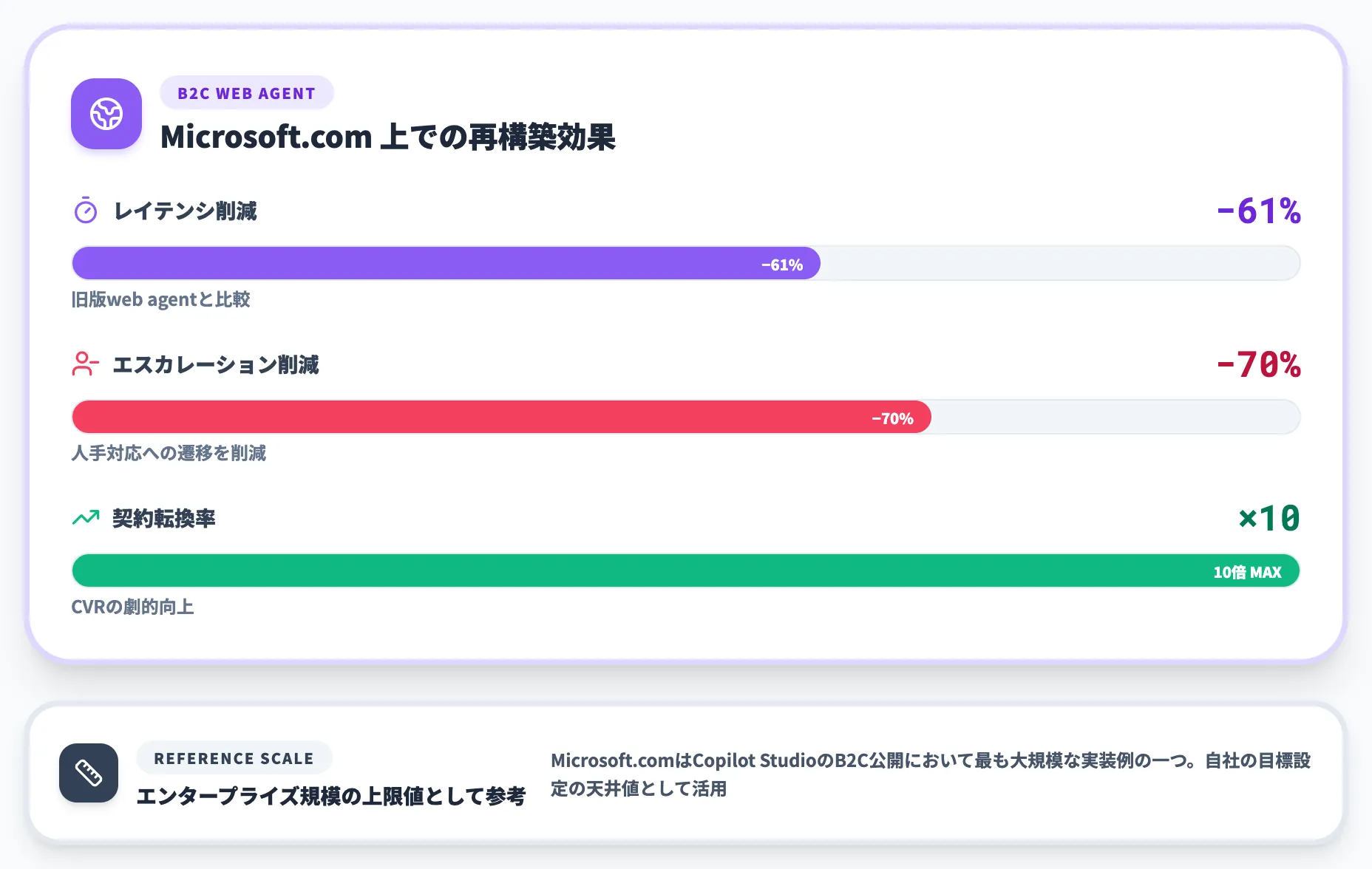The height and width of the screenshot is (869, 1372).
Task: Click the large green ×10 value
Action: tap(1269, 519)
